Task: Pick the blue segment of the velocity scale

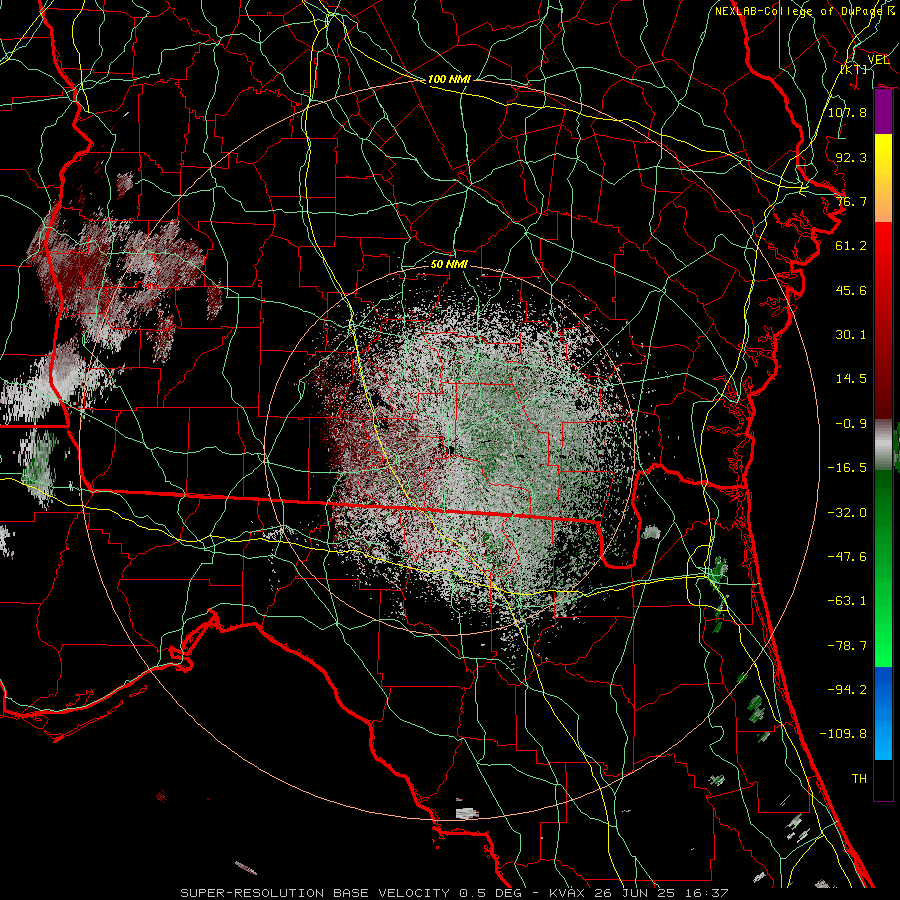Action: pyautogui.click(x=883, y=713)
